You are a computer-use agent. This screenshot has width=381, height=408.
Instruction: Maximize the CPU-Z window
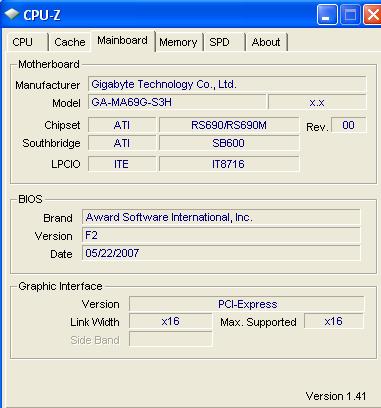click(x=350, y=14)
